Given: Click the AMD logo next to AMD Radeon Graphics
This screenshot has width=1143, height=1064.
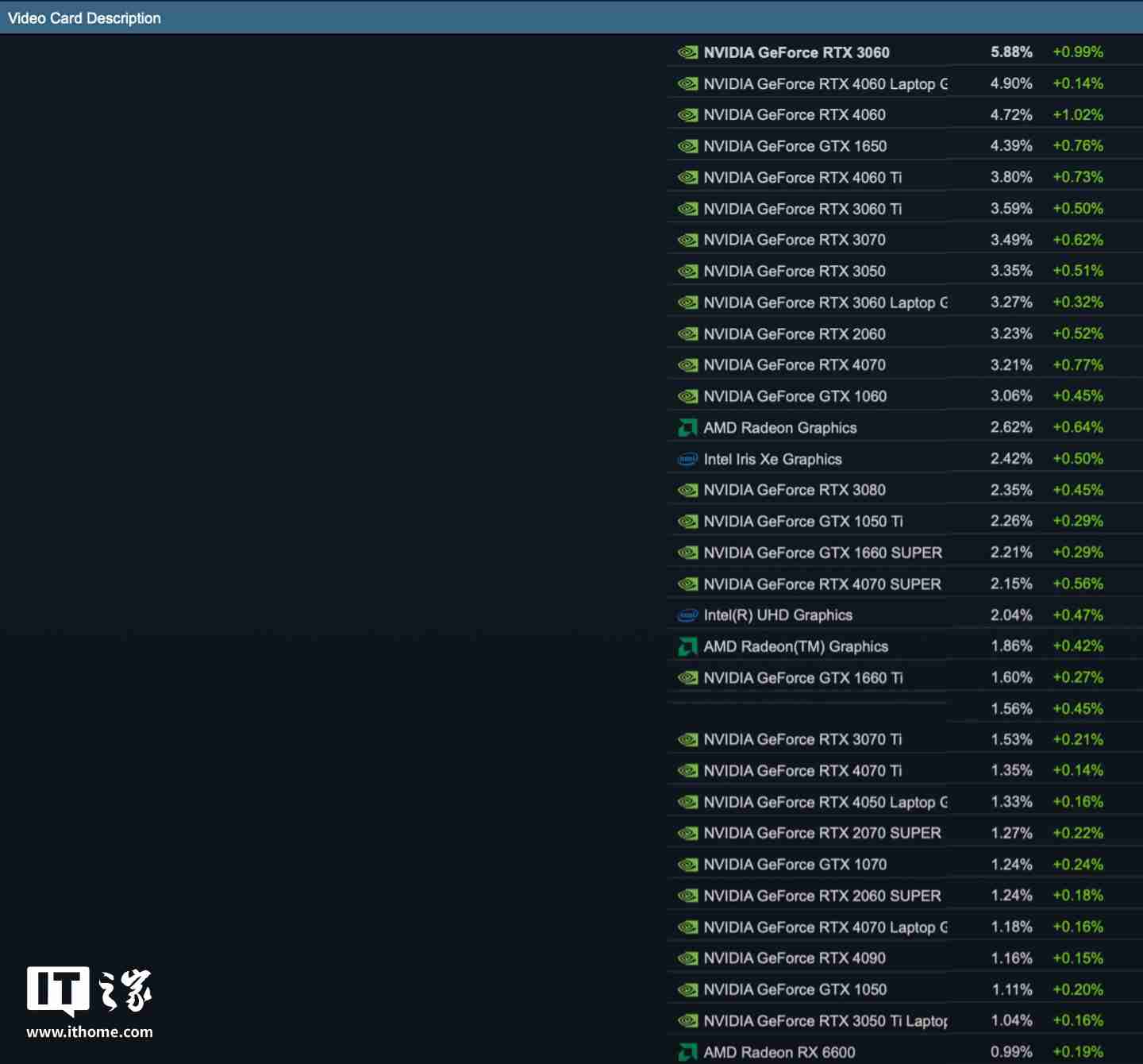Looking at the screenshot, I should (687, 428).
